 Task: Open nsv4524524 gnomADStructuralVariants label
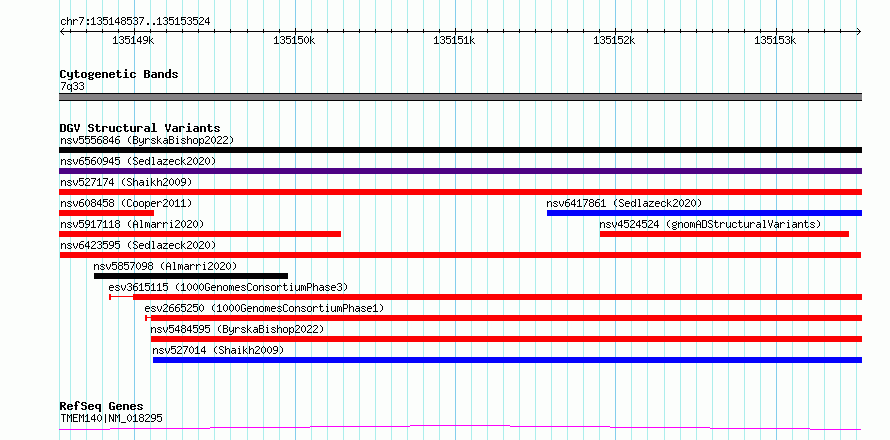(x=710, y=224)
